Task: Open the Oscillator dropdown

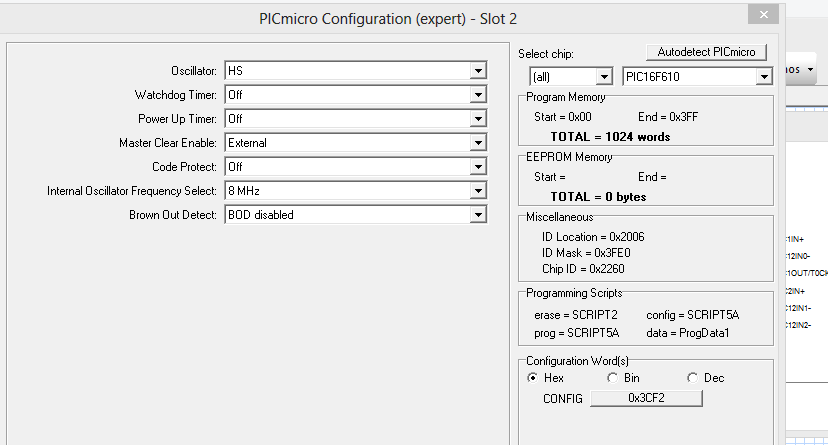Action: click(478, 71)
